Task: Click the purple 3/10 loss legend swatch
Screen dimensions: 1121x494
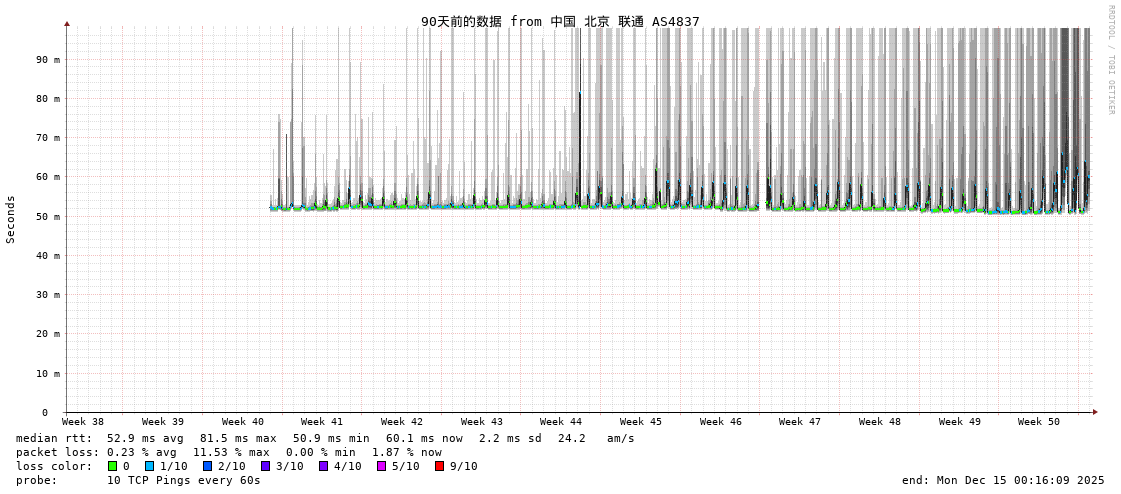Action: click(265, 466)
